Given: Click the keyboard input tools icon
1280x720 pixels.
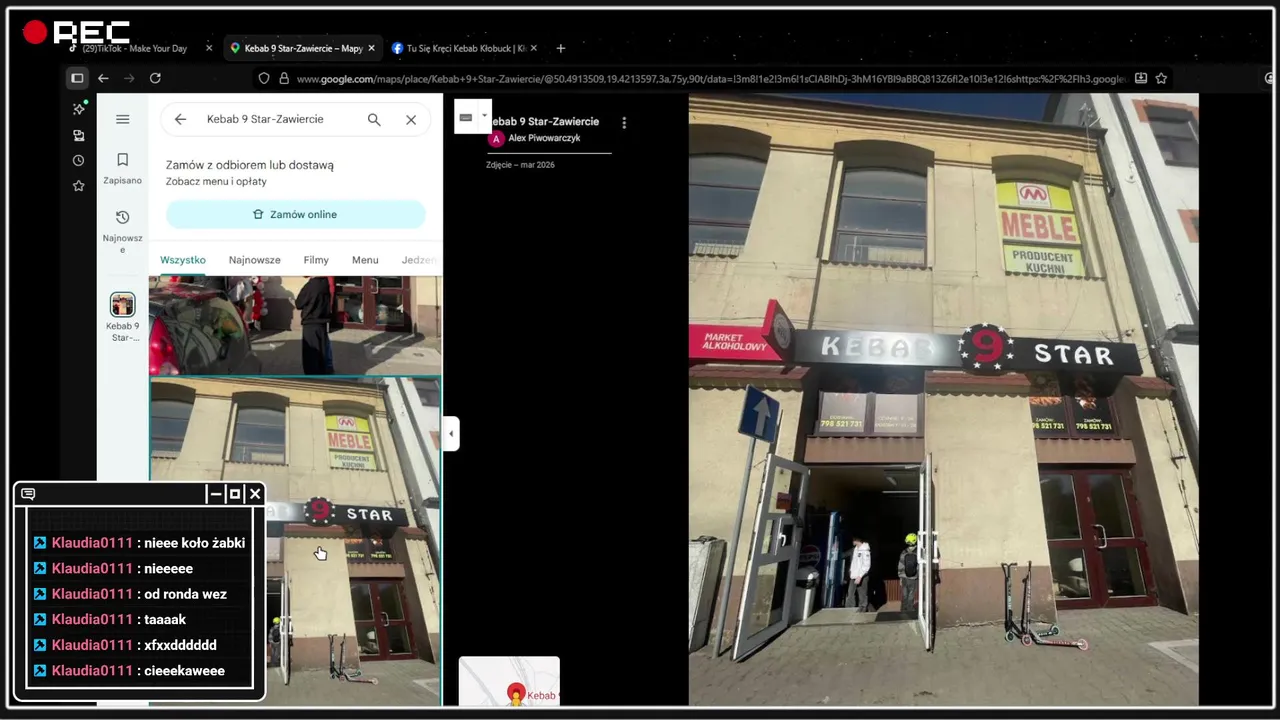Looking at the screenshot, I should [466, 117].
